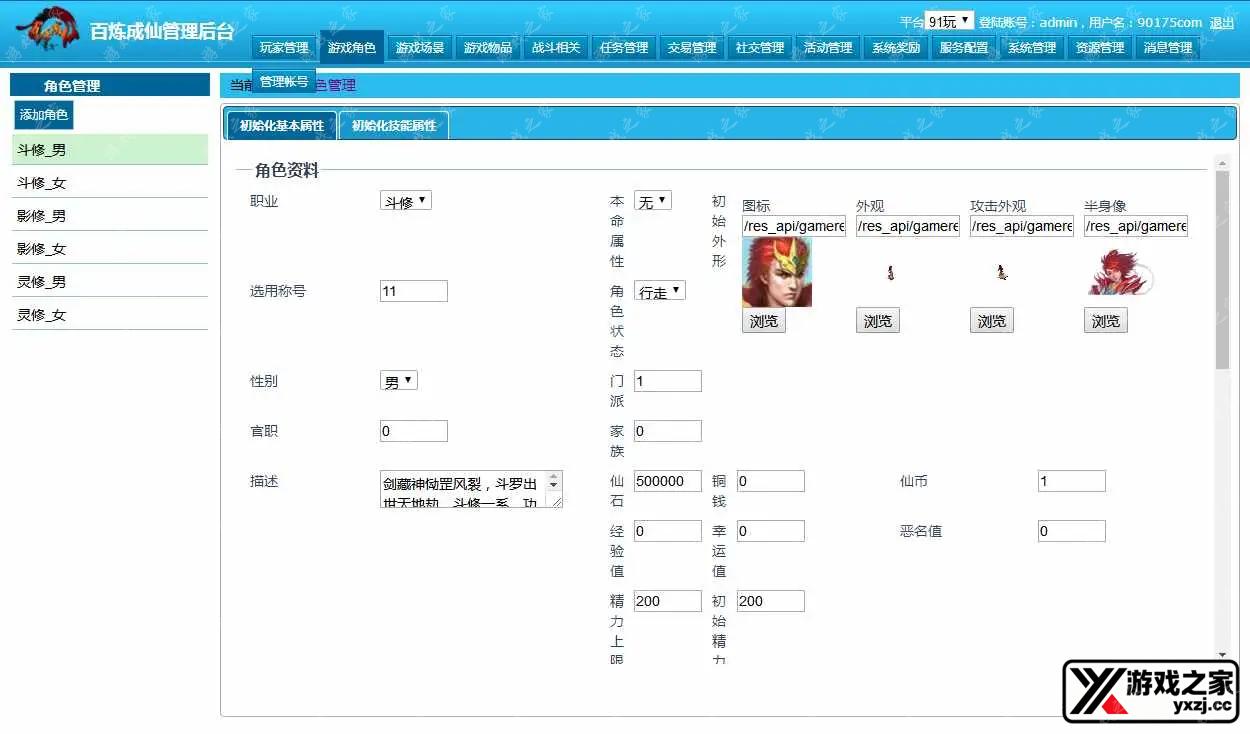Click the red-haired character icon thumbnail
Image resolution: width=1250 pixels, height=734 pixels.
tap(776, 272)
